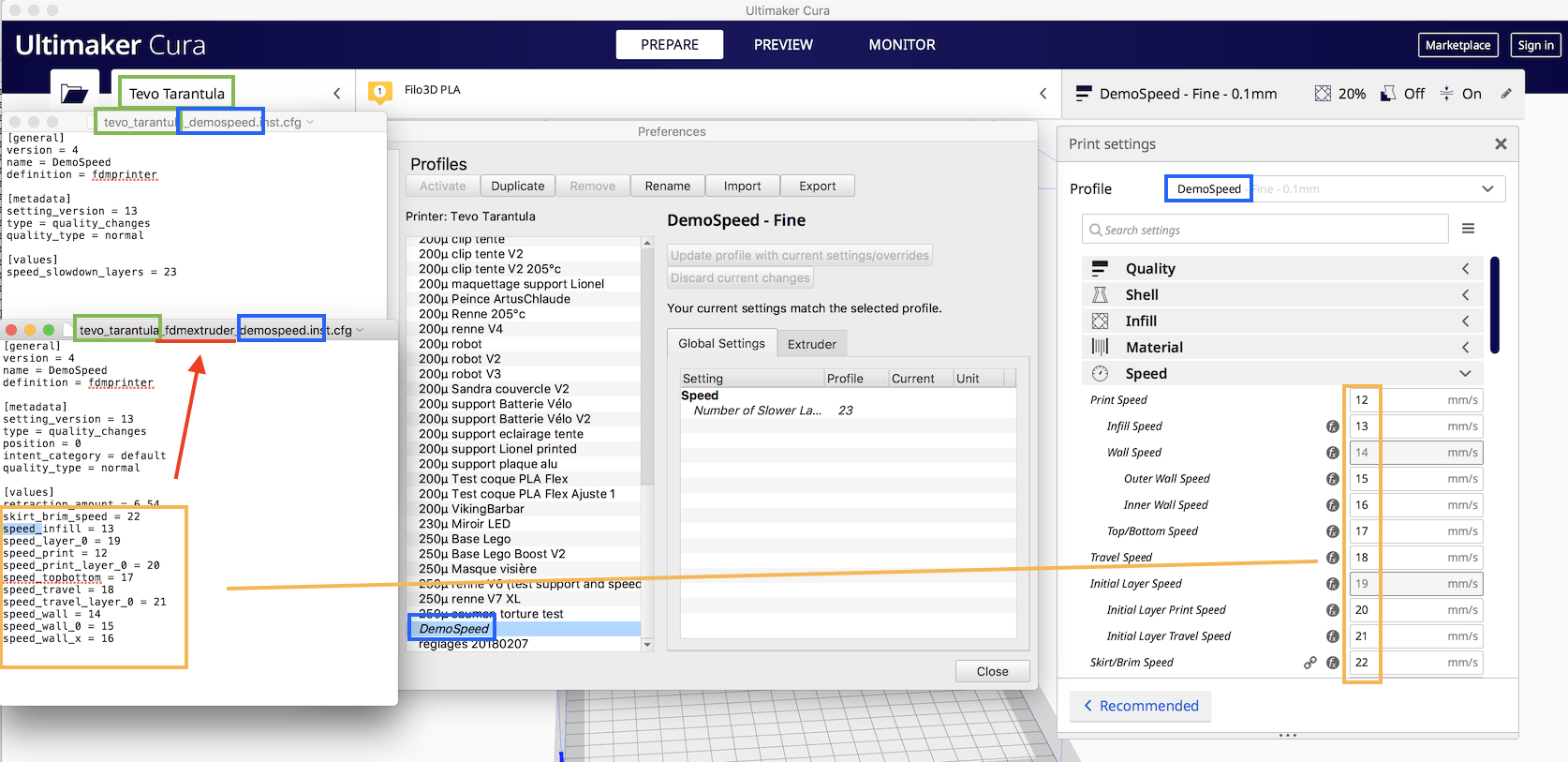
Task: Click the Travel Speed value field
Action: click(x=1415, y=558)
